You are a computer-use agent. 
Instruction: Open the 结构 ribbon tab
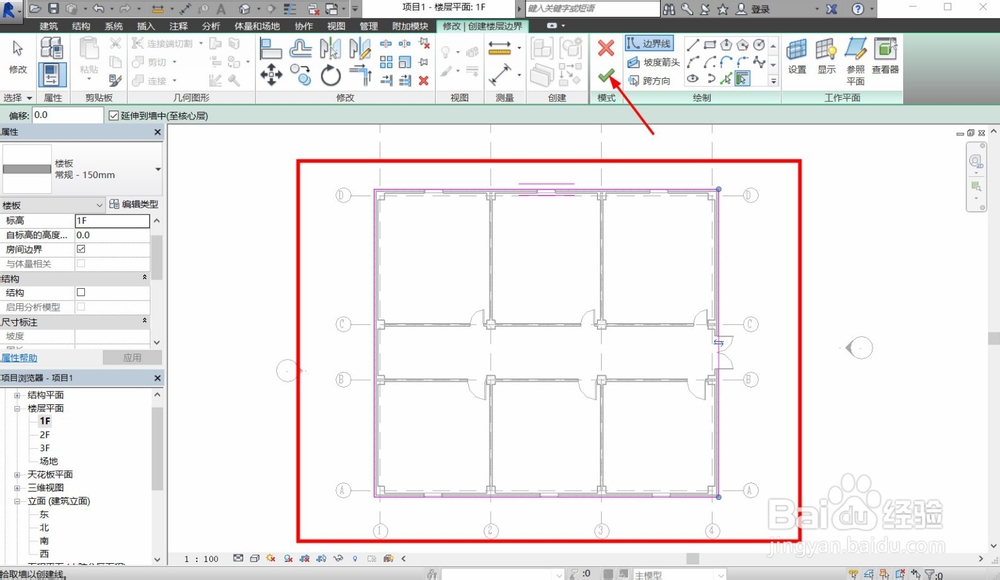(x=81, y=26)
